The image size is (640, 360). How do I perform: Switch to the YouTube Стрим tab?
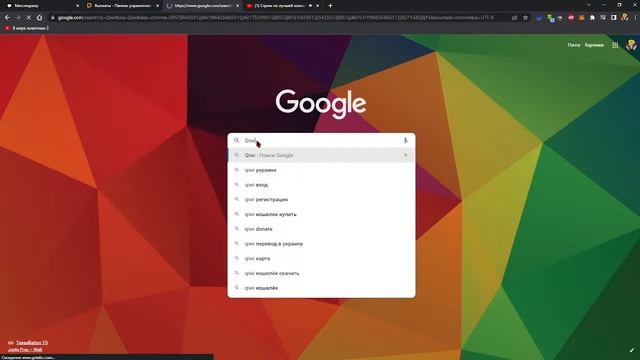coord(282,6)
